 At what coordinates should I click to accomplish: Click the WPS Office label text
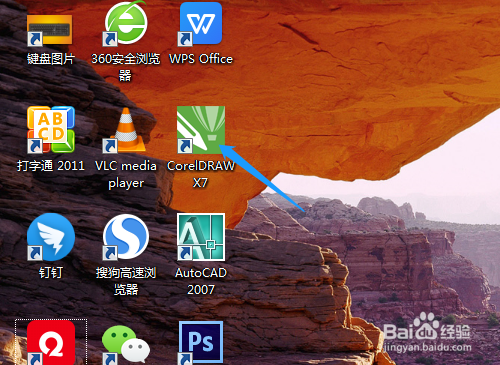pos(201,59)
